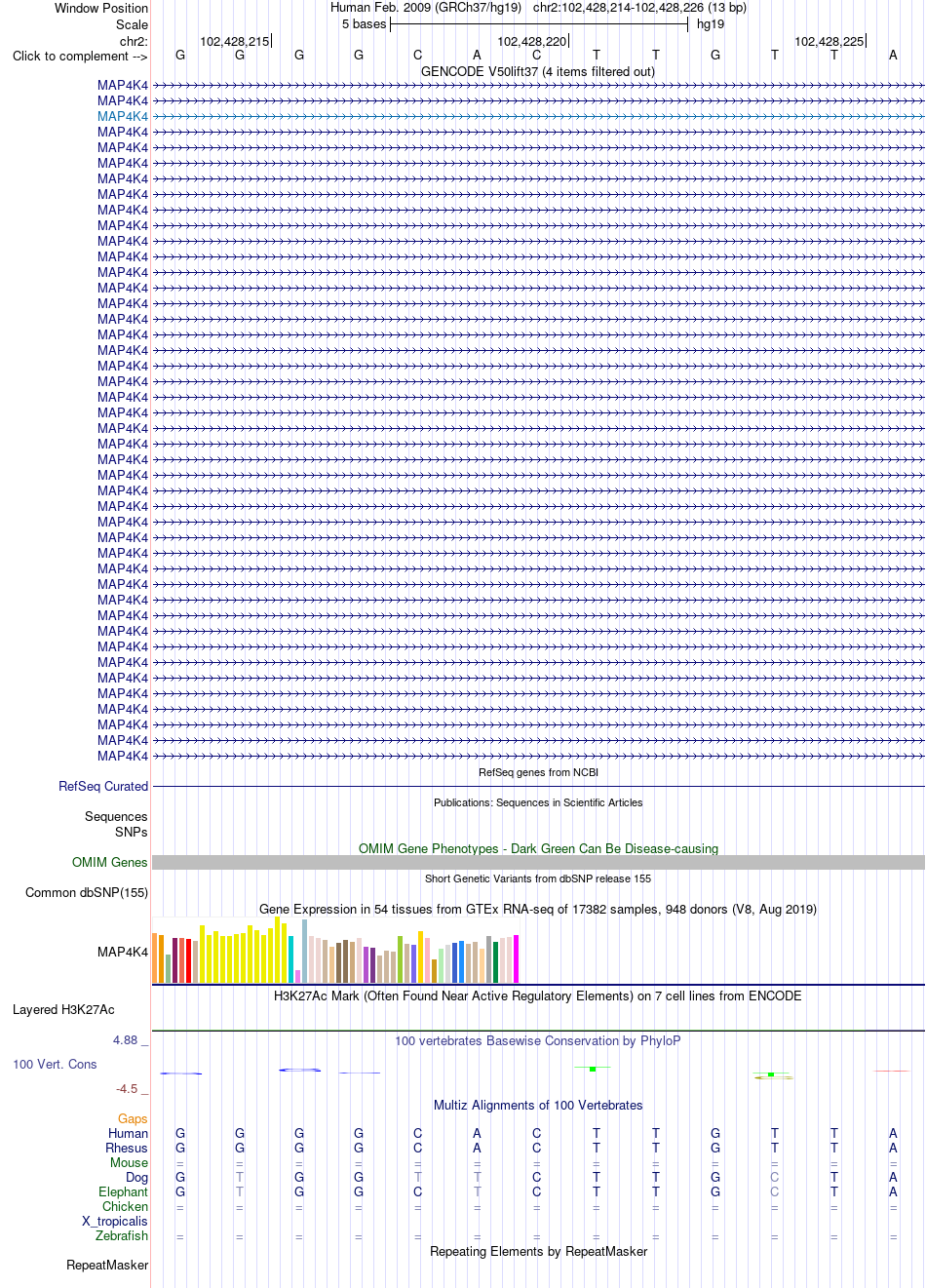Click the Window Position label
Screen dimensions: 926x1288
pos(101,8)
